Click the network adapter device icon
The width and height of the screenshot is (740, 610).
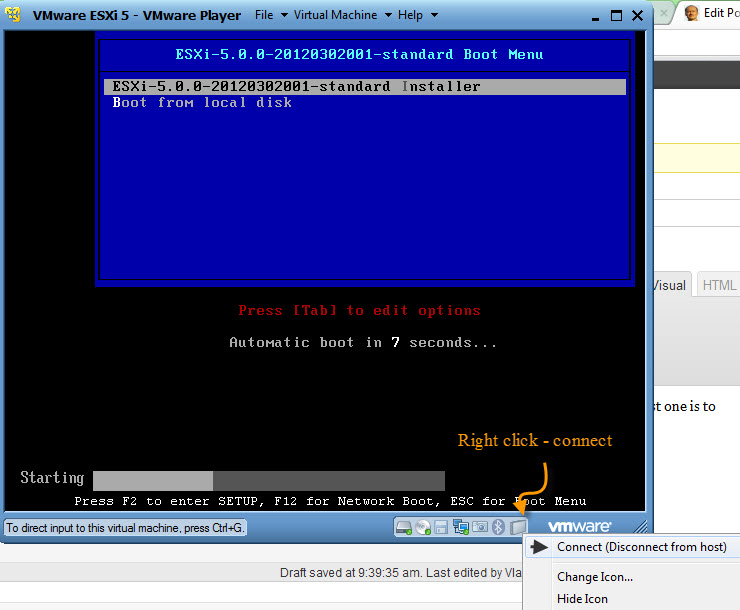[x=461, y=527]
